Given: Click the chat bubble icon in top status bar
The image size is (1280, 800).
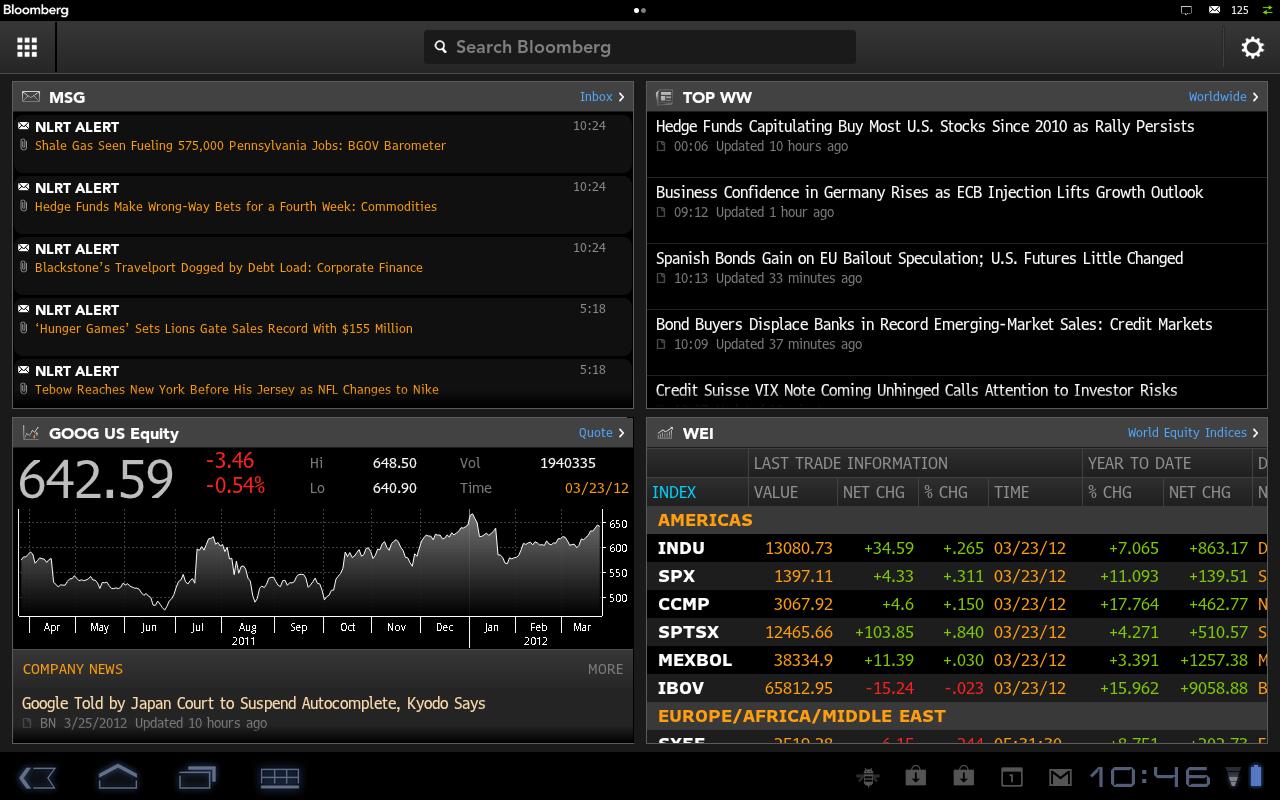Looking at the screenshot, I should [x=1186, y=10].
